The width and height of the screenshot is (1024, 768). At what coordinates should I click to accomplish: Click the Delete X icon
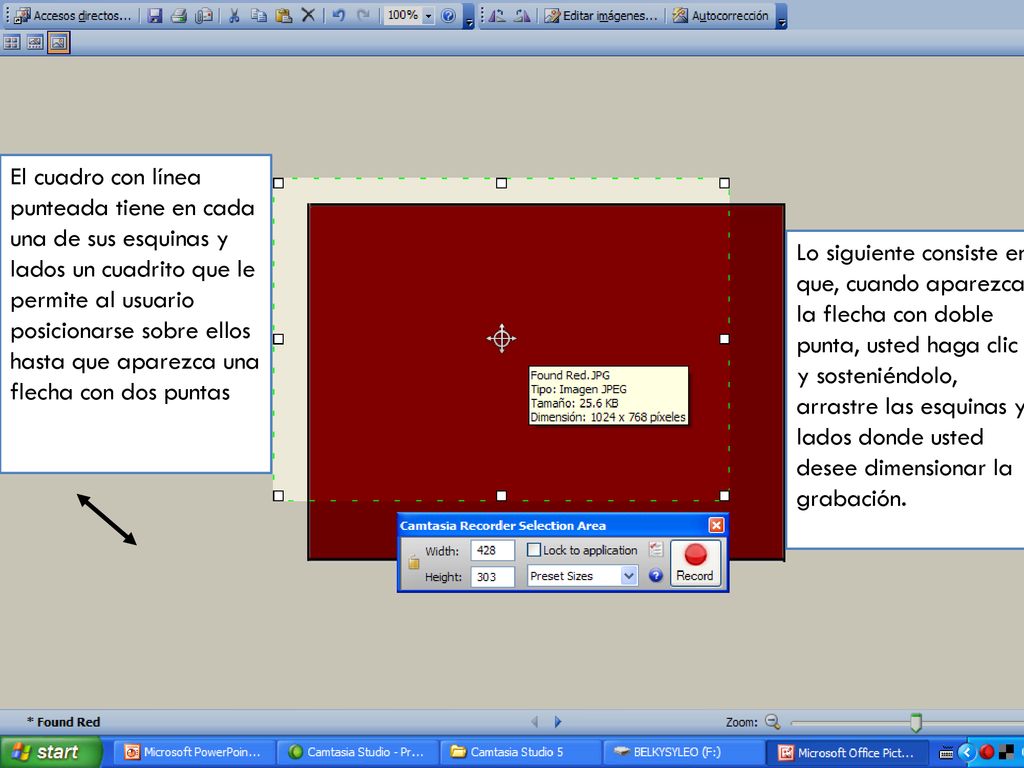(308, 16)
